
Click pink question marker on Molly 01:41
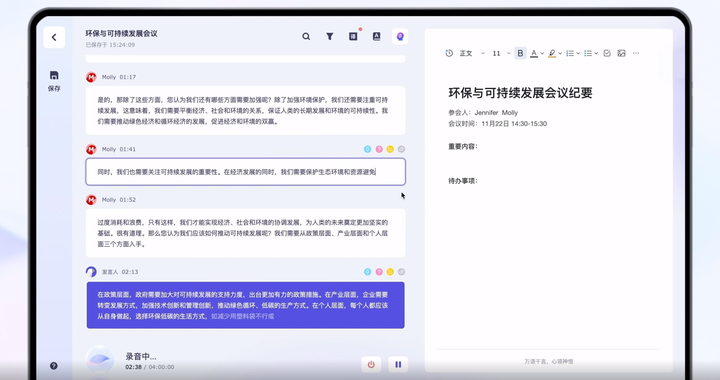[x=379, y=149]
